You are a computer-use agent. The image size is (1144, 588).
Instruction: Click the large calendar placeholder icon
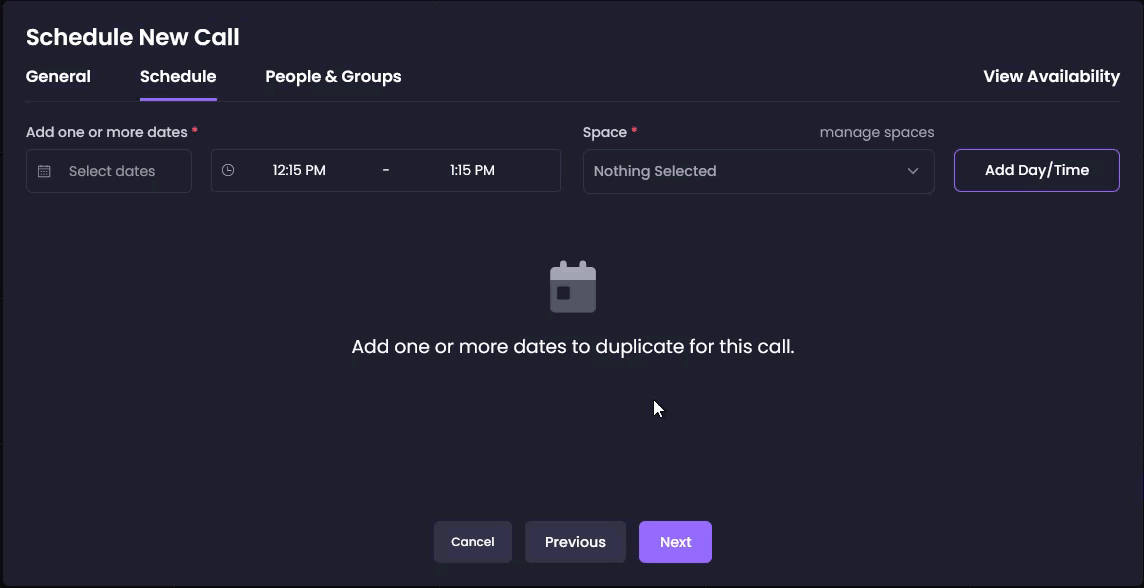pos(573,287)
